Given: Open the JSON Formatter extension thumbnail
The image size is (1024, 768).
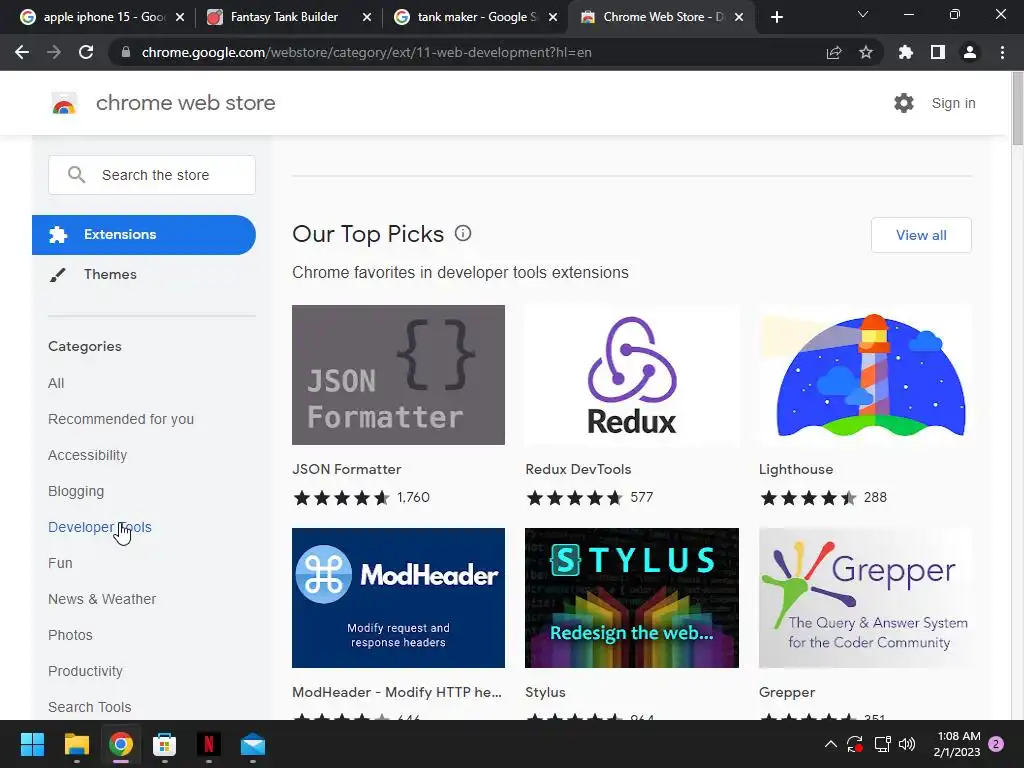Looking at the screenshot, I should 398,375.
